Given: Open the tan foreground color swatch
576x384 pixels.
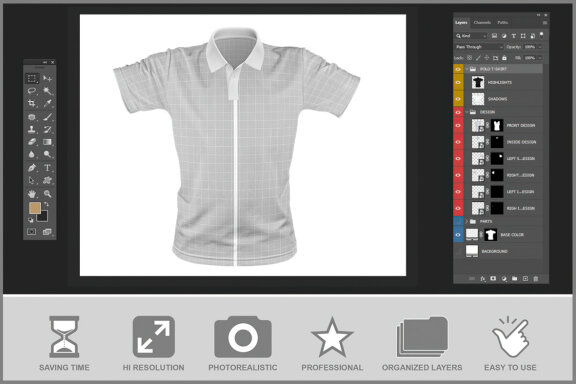Looking at the screenshot, I should tap(35, 208).
